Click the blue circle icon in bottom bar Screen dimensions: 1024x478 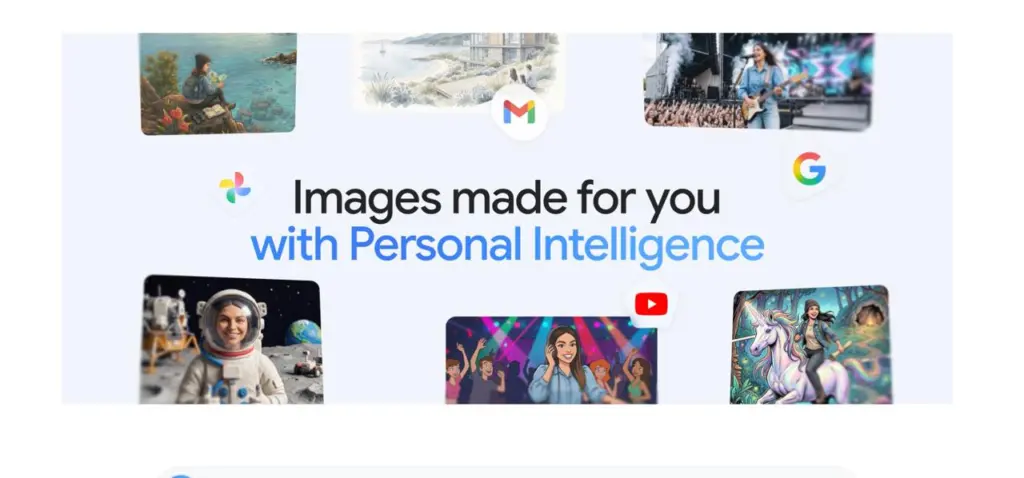[181, 477]
